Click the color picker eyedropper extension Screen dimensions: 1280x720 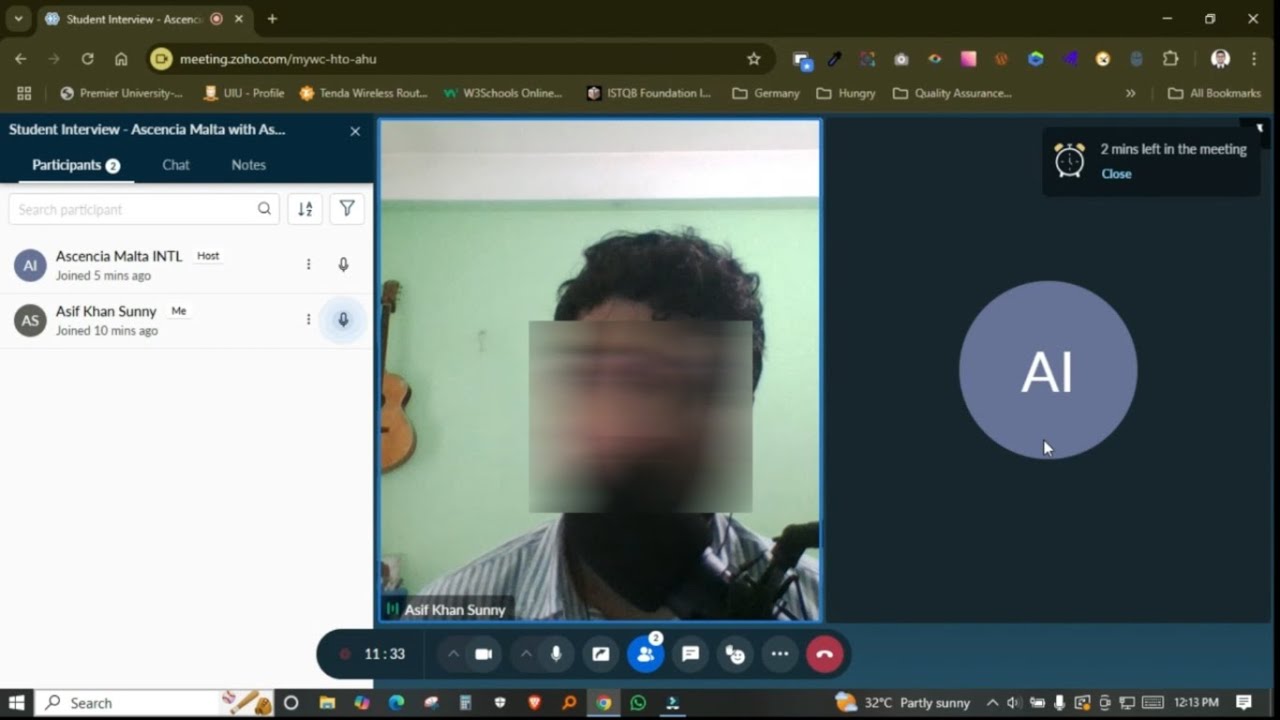(834, 59)
